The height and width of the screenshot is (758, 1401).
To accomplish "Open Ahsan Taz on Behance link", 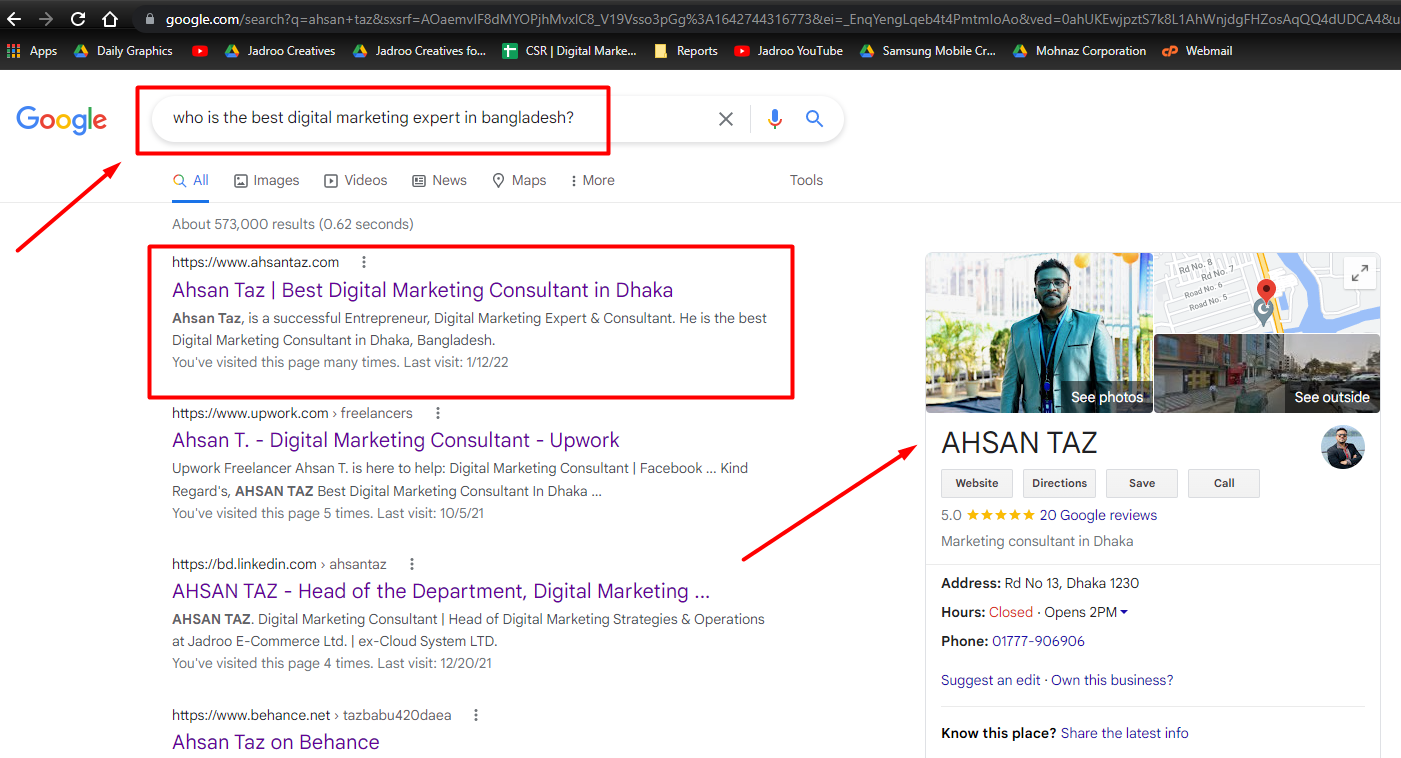I will pos(276,742).
